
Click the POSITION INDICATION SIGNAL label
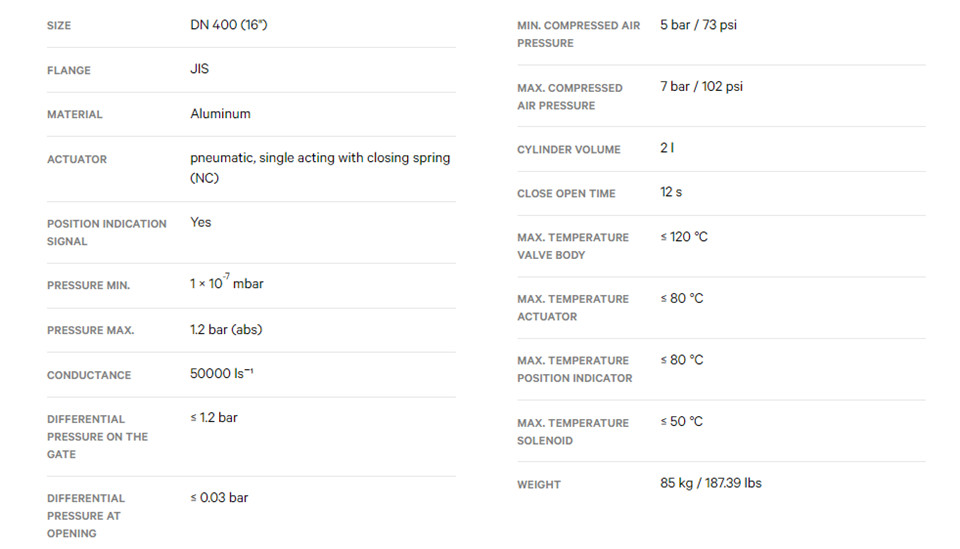coord(107,233)
